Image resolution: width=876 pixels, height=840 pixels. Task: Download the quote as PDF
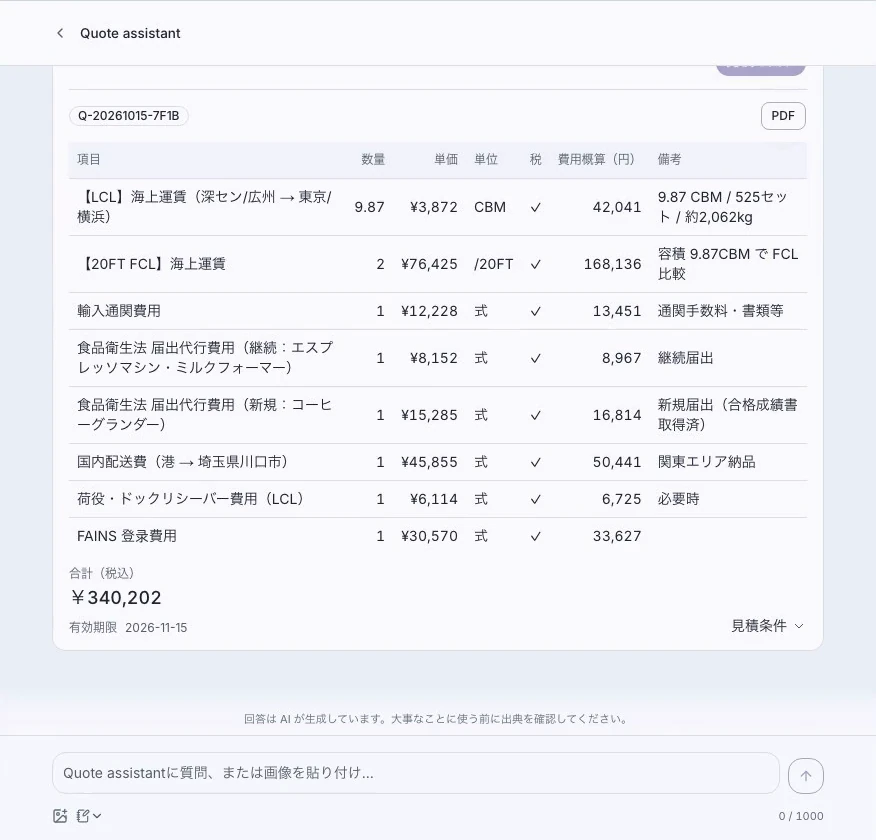(x=783, y=116)
